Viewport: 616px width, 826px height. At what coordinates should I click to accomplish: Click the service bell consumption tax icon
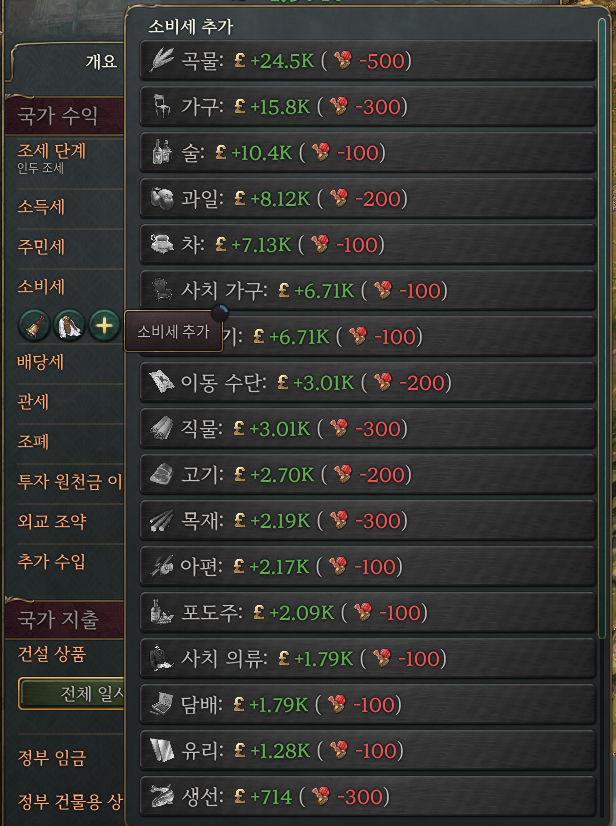34,326
